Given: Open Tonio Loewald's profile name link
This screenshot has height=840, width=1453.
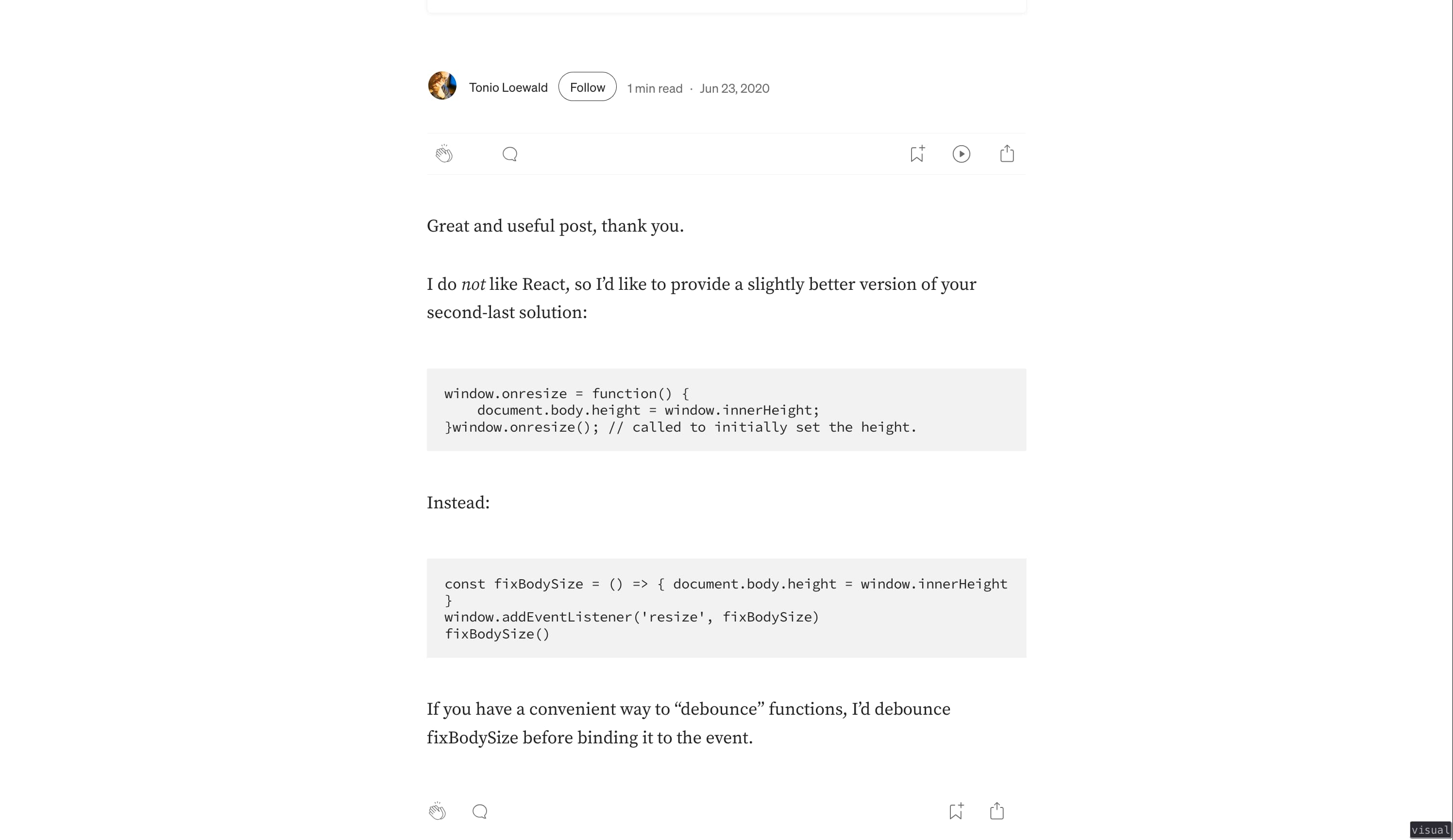Looking at the screenshot, I should [x=508, y=87].
